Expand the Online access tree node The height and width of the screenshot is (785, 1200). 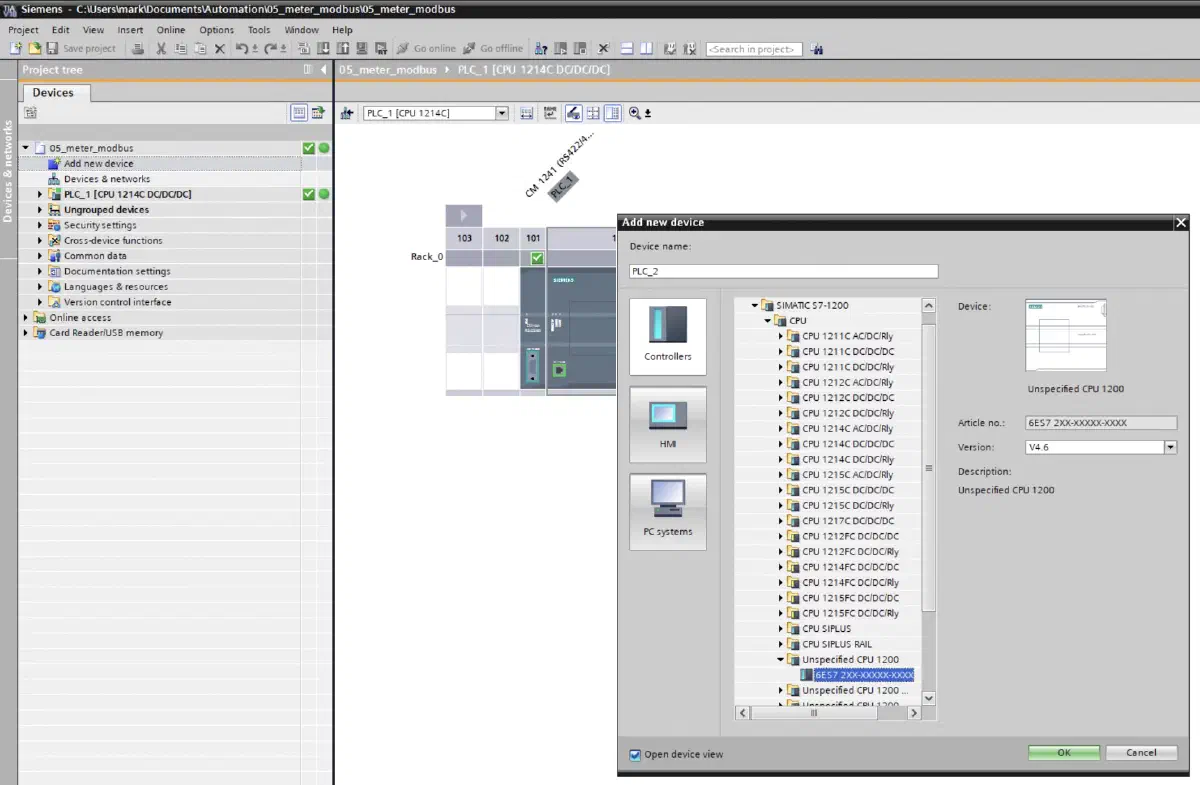pyautogui.click(x=27, y=317)
